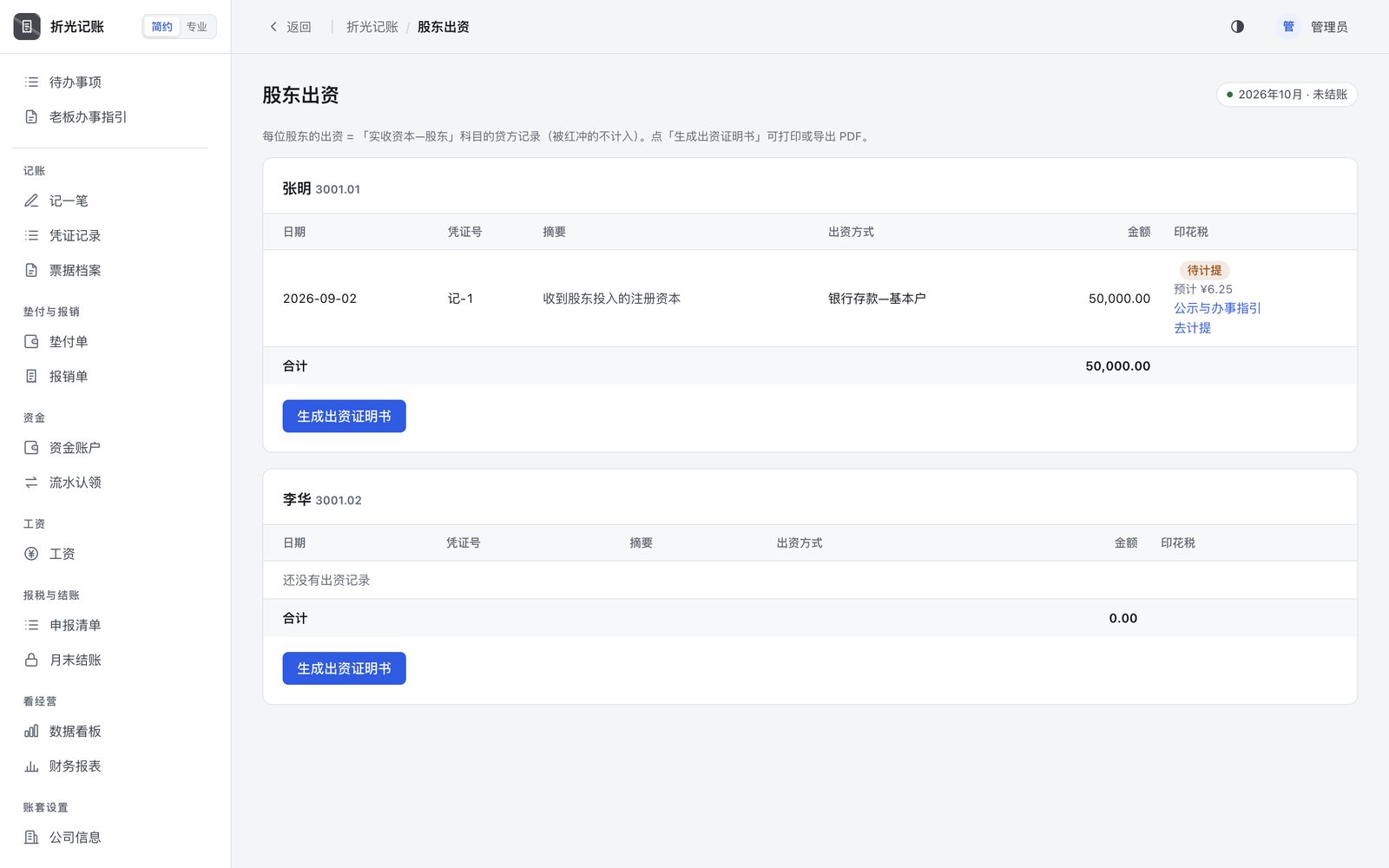Click the 李华 shareholder heading
1389x868 pixels.
296,499
